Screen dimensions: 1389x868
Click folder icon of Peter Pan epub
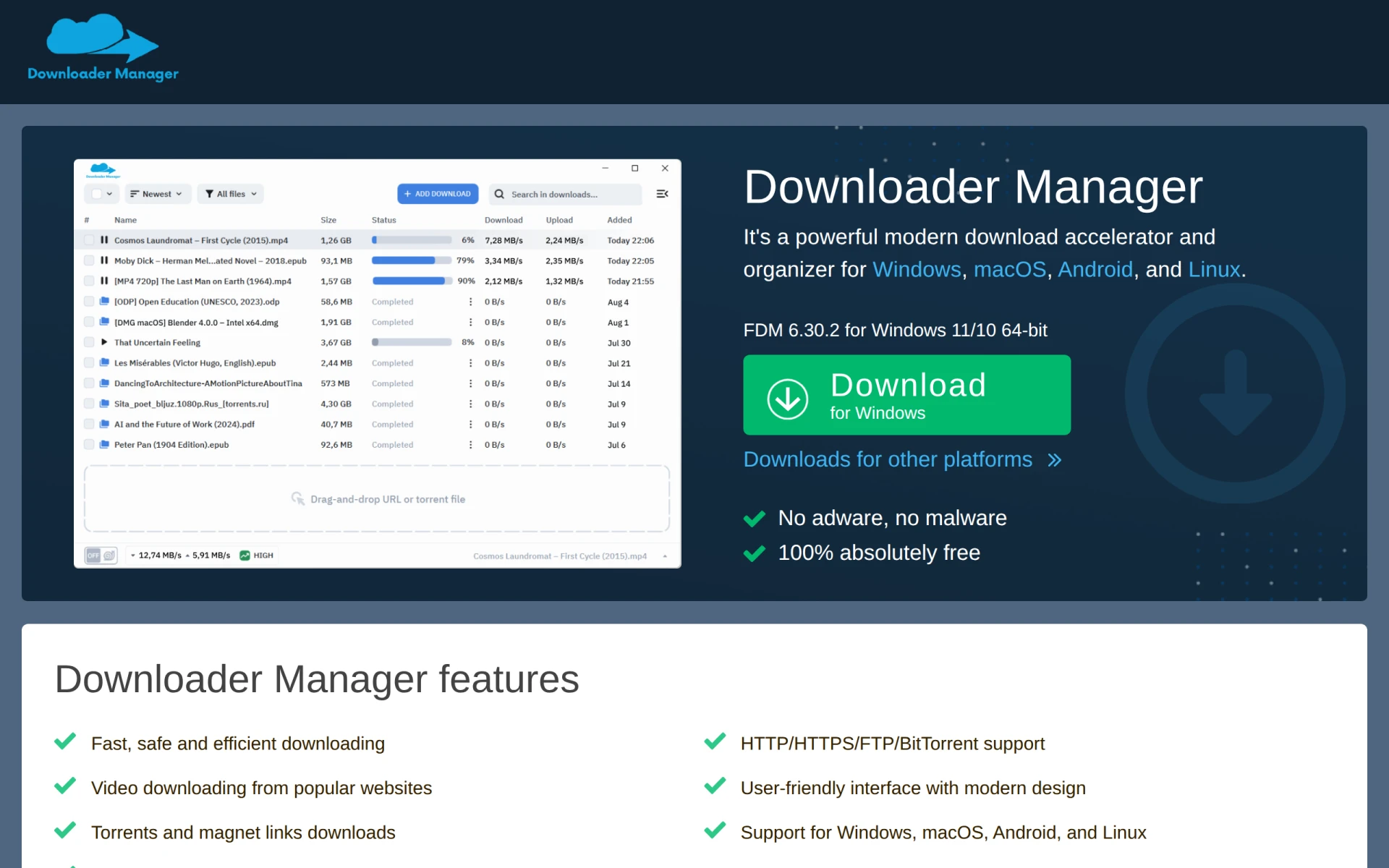(x=104, y=444)
